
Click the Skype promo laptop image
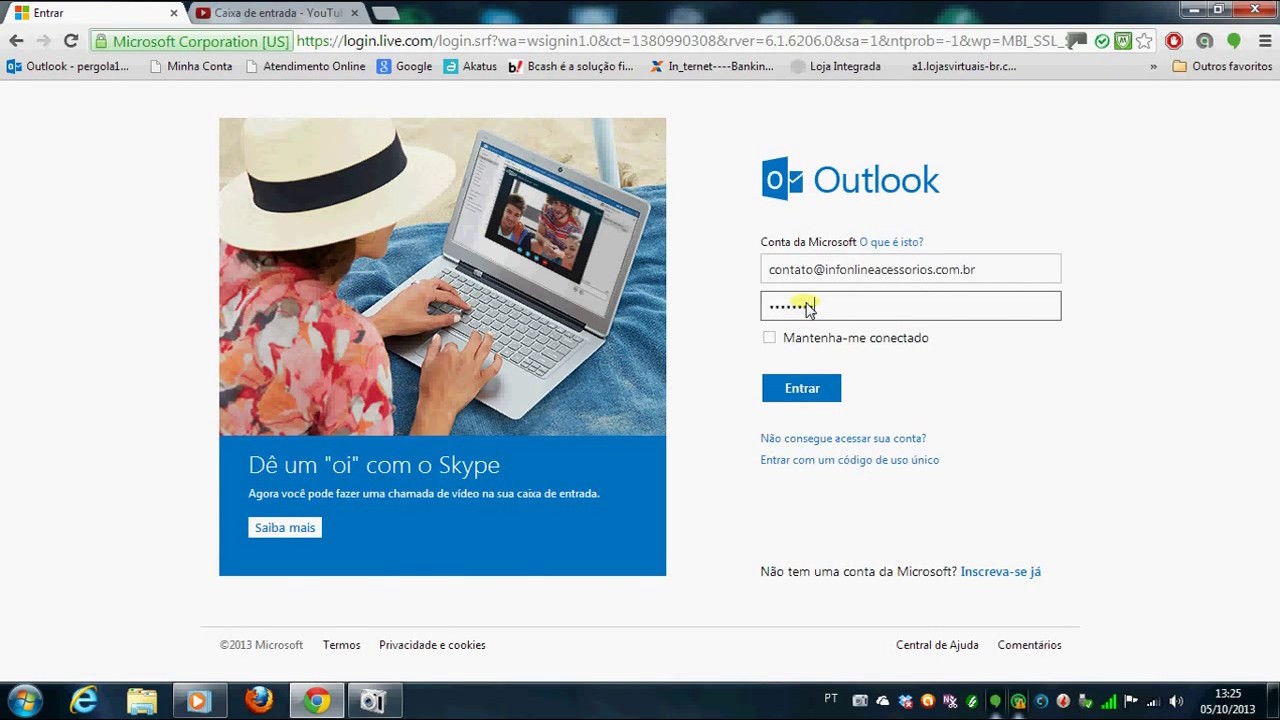pyautogui.click(x=442, y=276)
